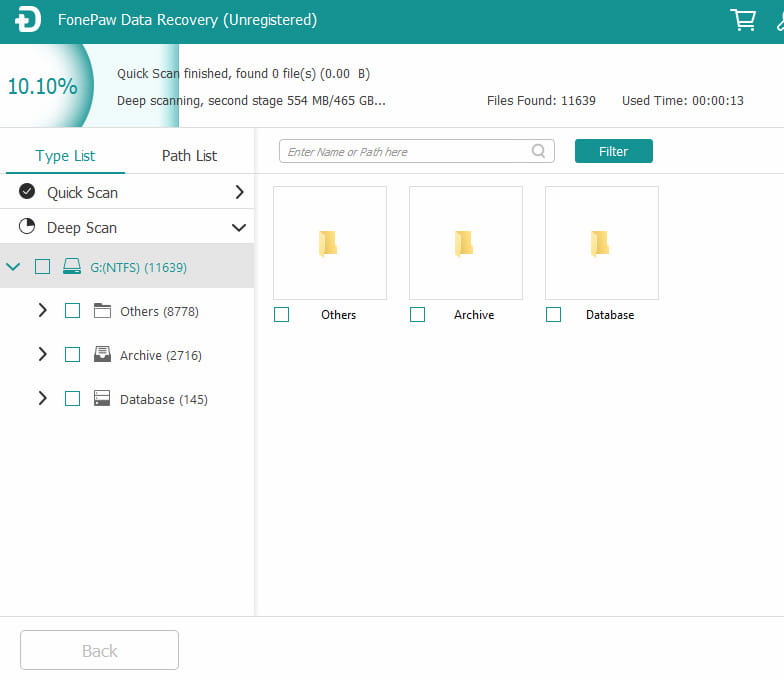Check the G:(NTFS) drive checkbox
The width and height of the screenshot is (784, 679).
pos(42,267)
